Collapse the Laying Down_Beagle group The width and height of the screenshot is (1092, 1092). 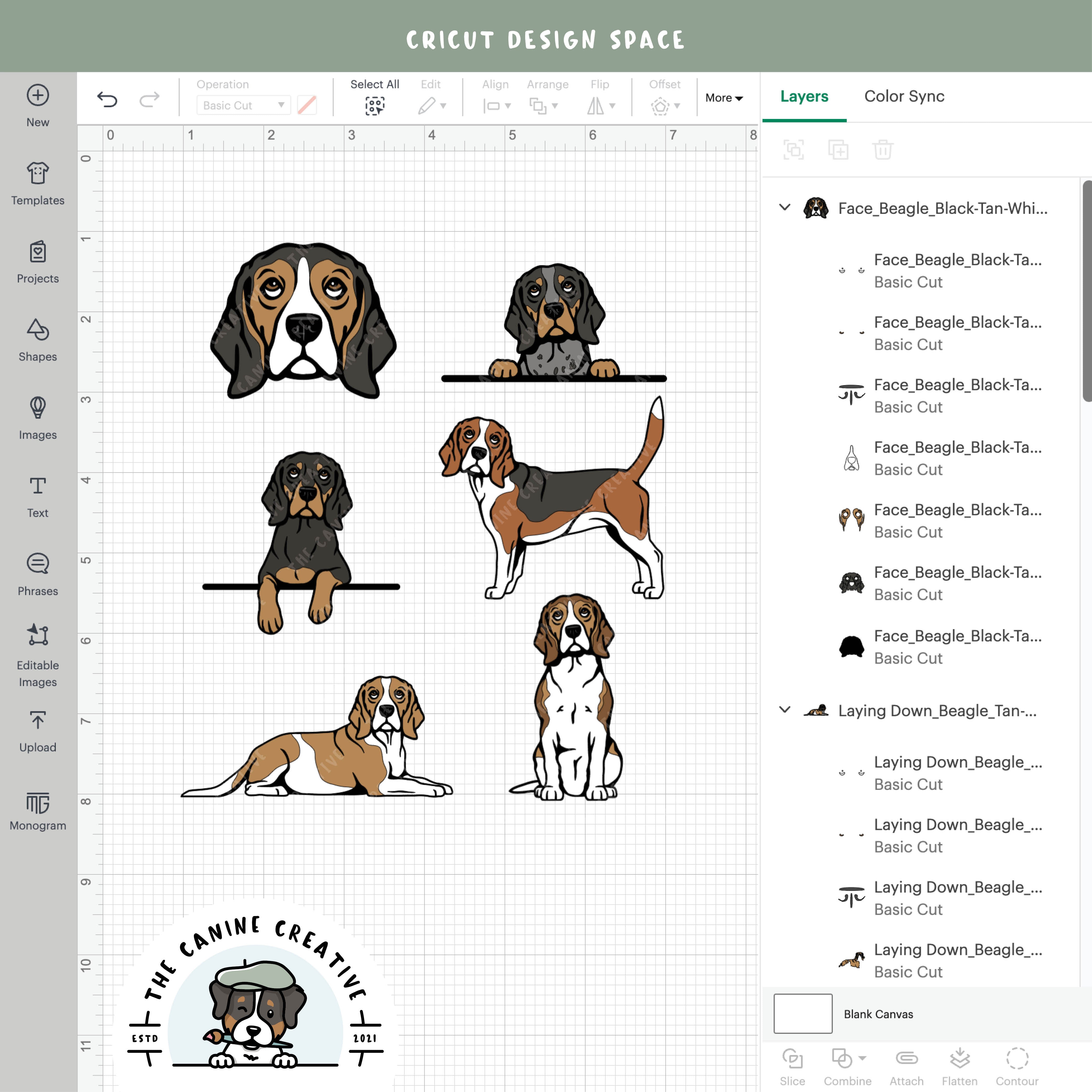(785, 710)
